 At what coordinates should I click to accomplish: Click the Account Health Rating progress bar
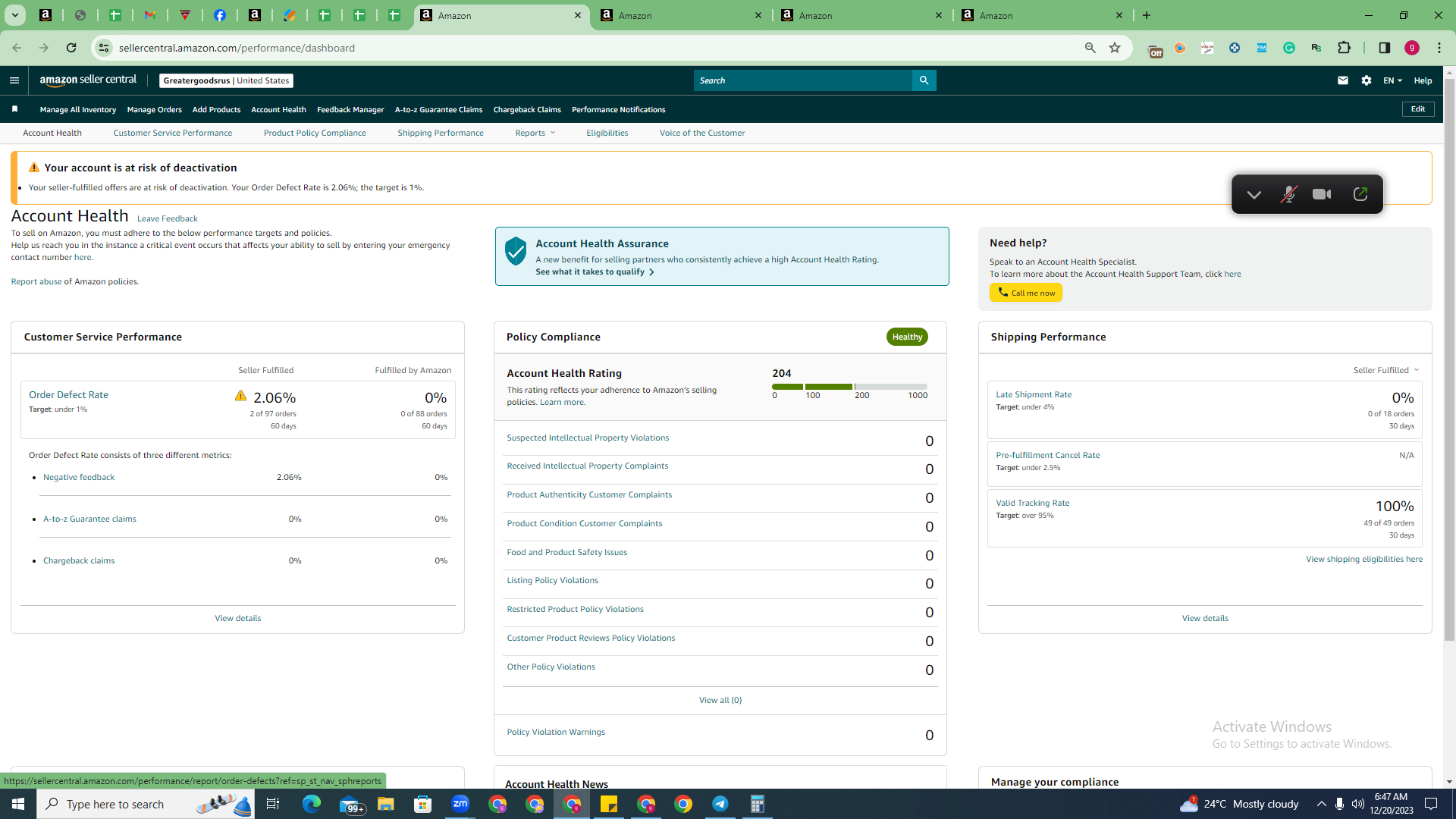849,387
